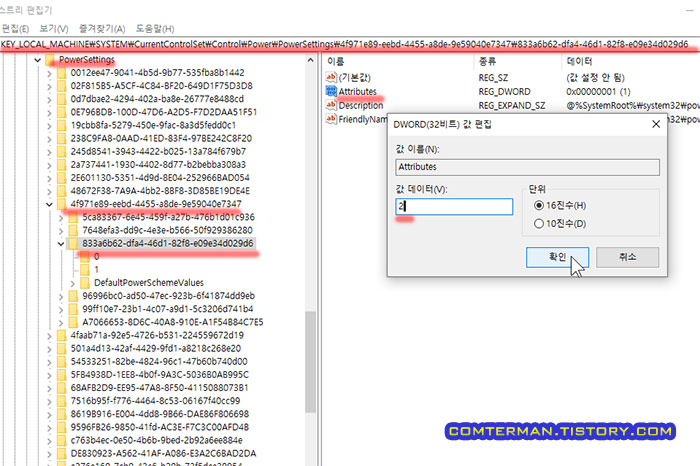Click the DefaultPowerSchemeValues folder icon
The height and width of the screenshot is (466, 700).
pyautogui.click(x=85, y=283)
